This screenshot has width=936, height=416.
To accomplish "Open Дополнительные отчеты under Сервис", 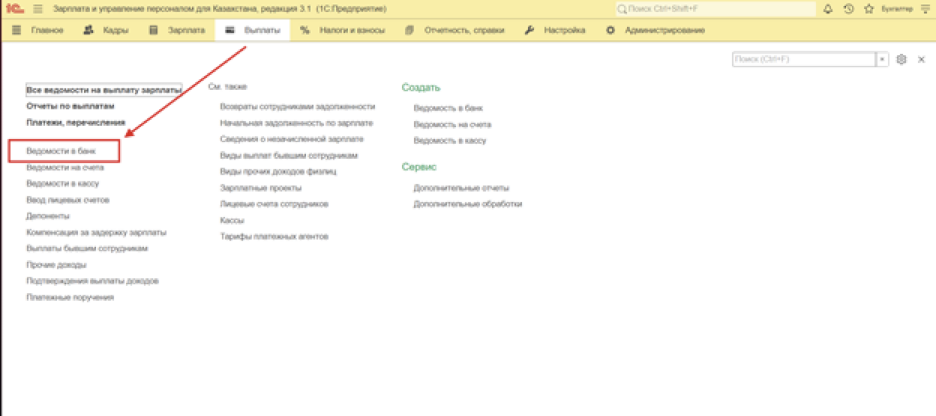I will click(x=461, y=187).
